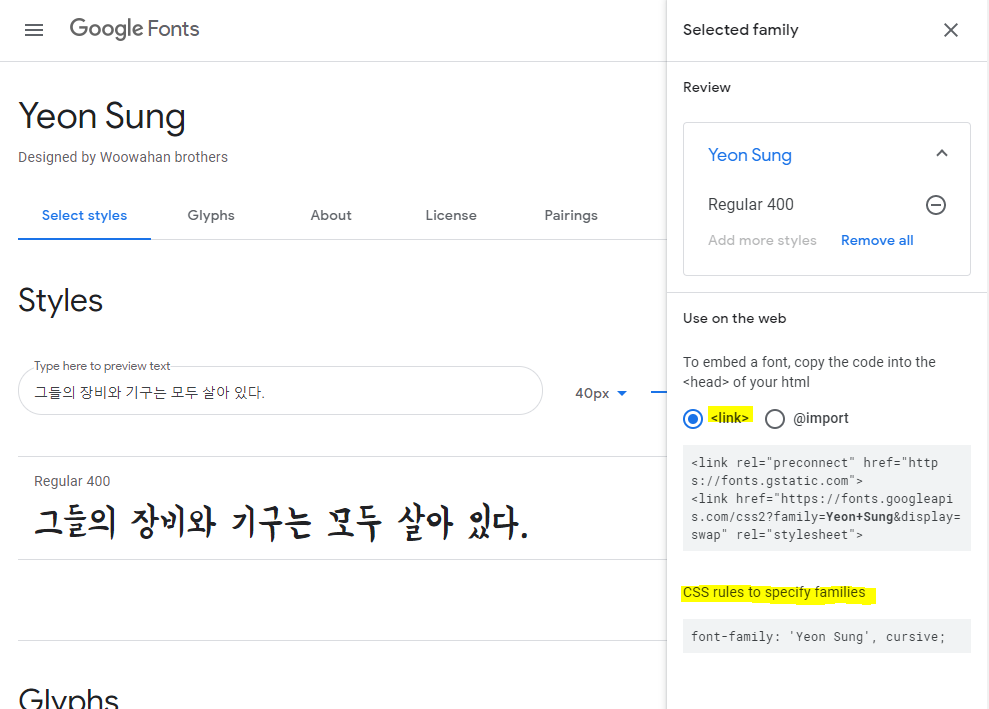Remove Regular 400 style with minus icon
The image size is (989, 709).
coord(935,204)
